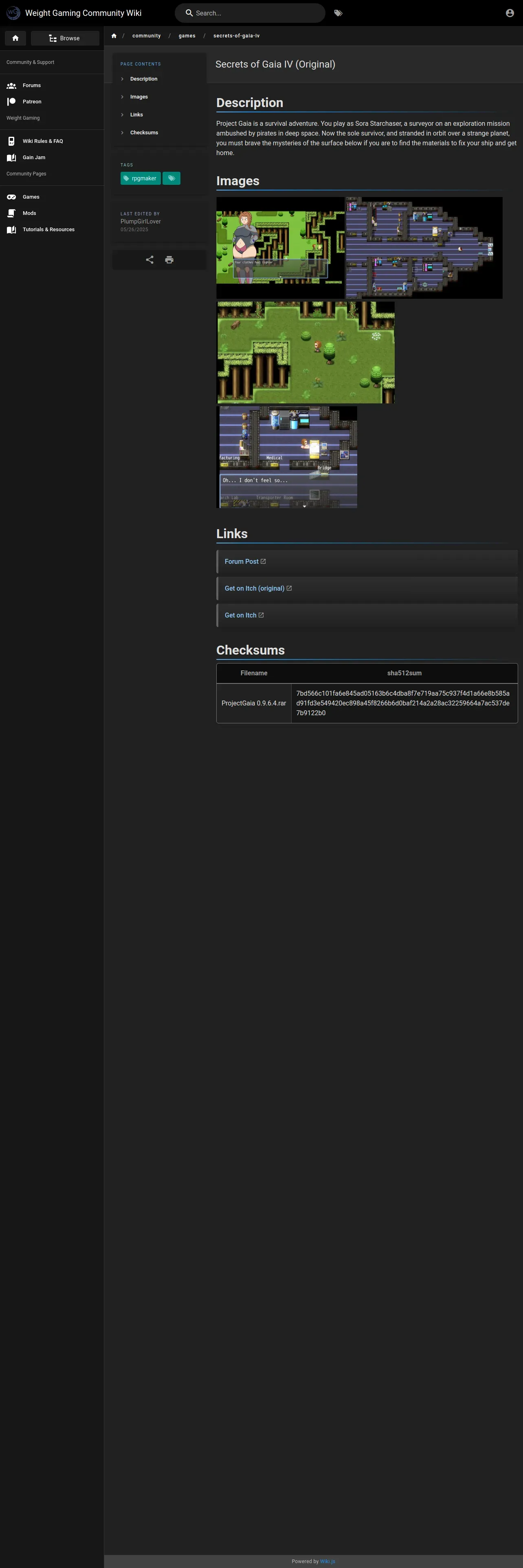This screenshot has width=523, height=1568.
Task: Select the rpgmaker tag chip
Action: tap(141, 178)
